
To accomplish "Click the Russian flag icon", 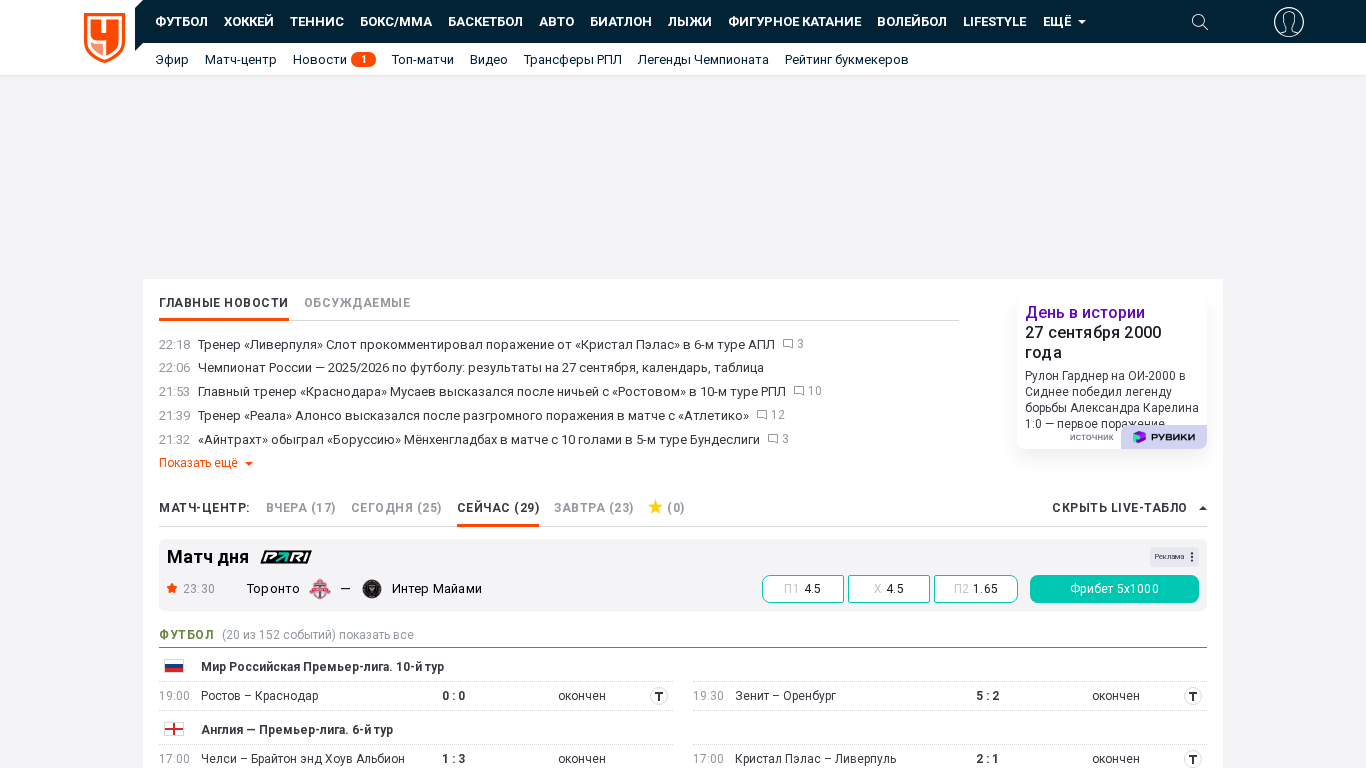I will point(174,666).
